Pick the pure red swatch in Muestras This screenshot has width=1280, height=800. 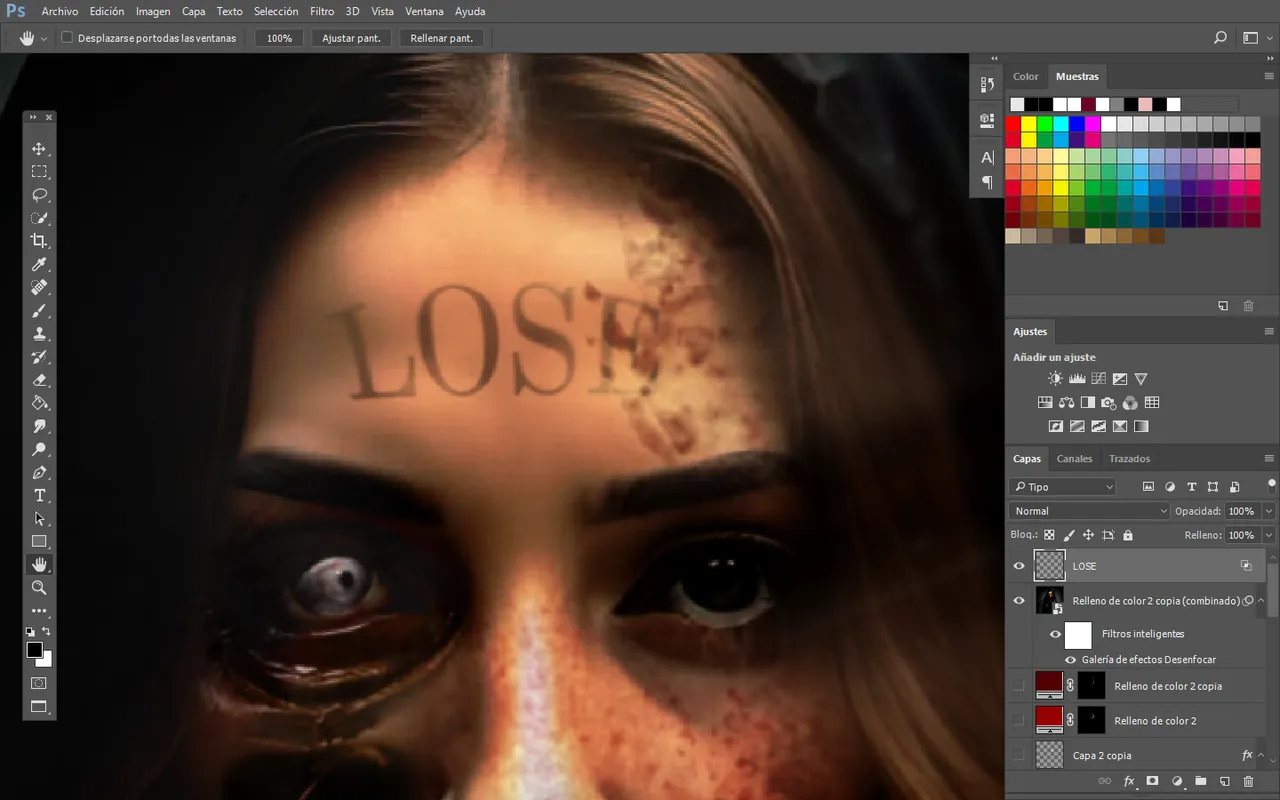pos(1013,124)
